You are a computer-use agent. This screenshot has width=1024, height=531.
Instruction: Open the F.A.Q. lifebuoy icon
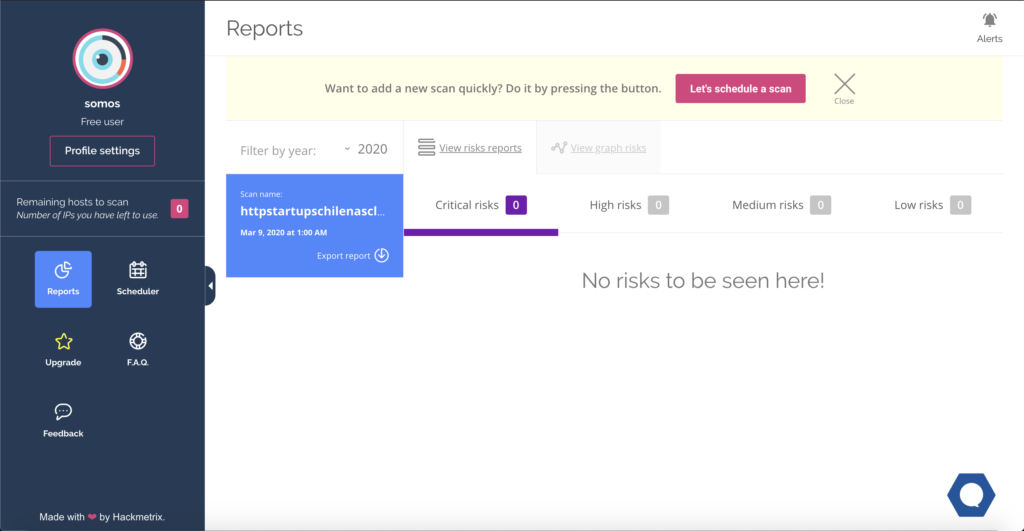pyautogui.click(x=138, y=342)
